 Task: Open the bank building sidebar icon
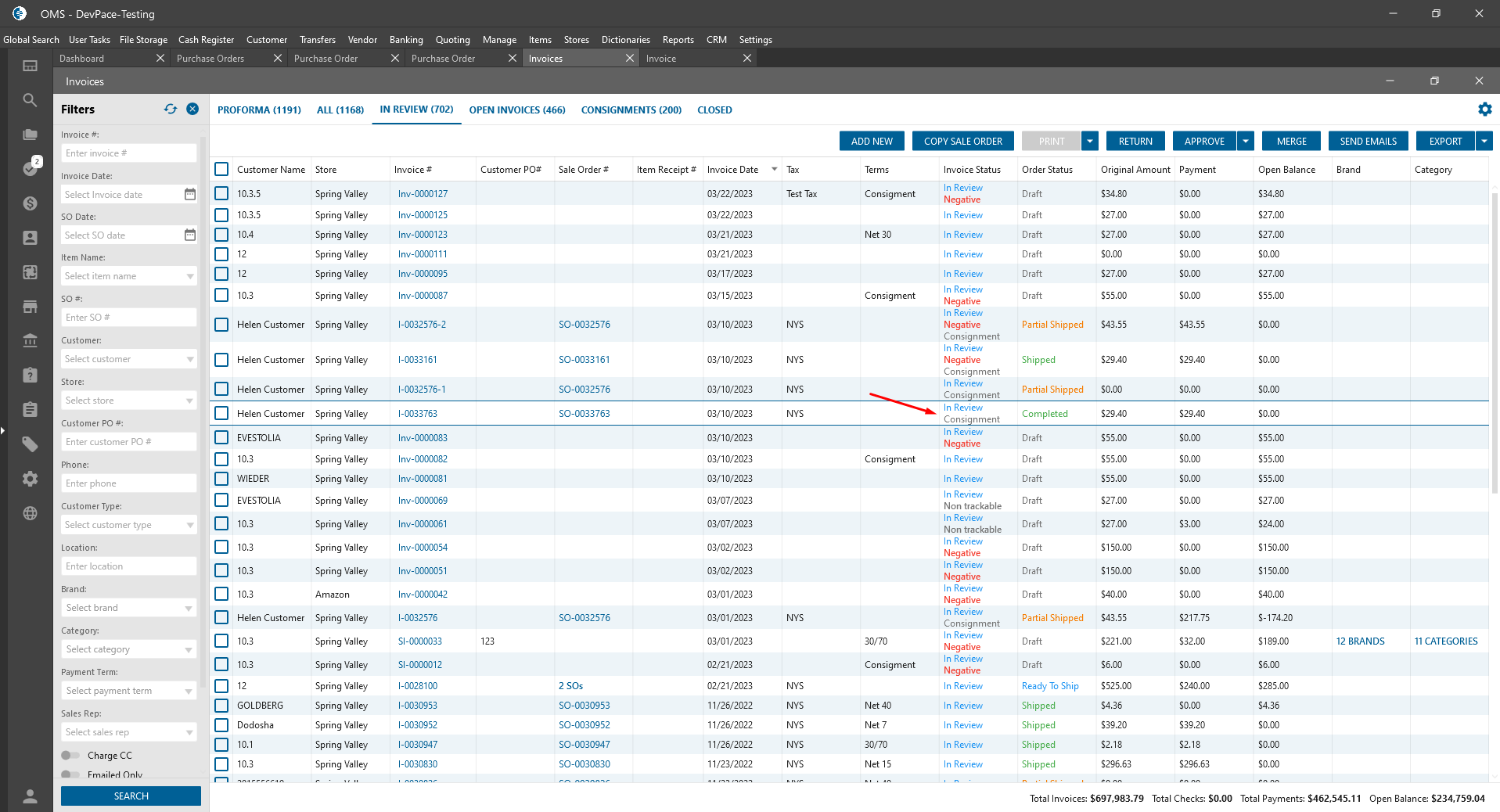(x=30, y=340)
